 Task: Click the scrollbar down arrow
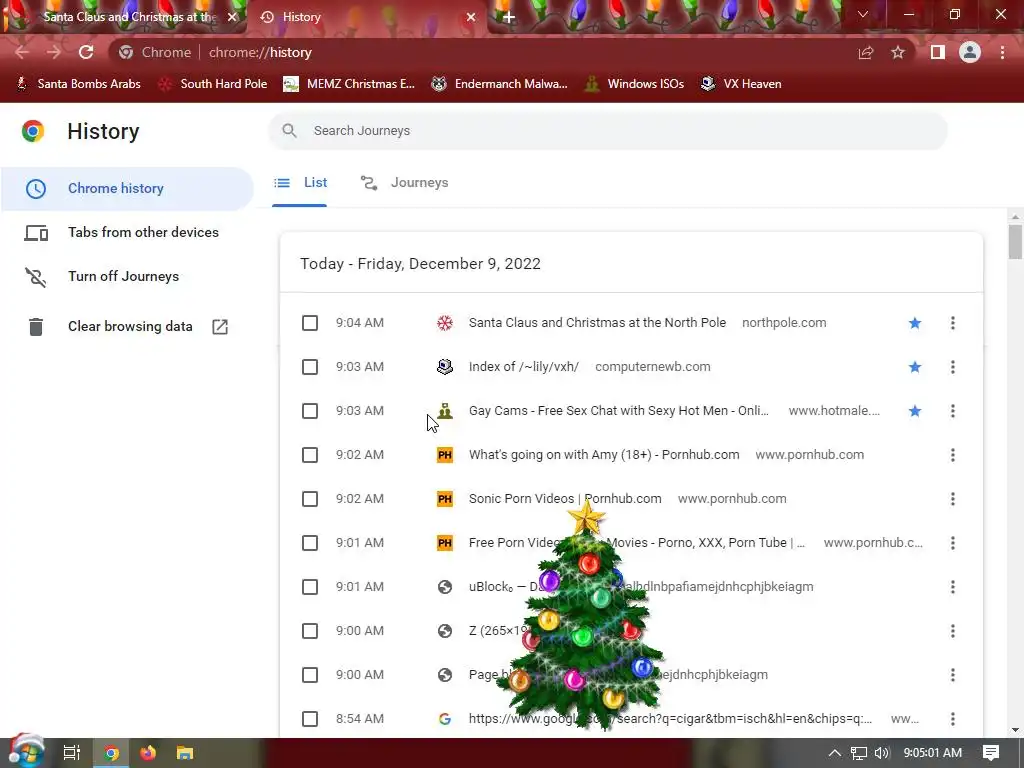click(1015, 730)
